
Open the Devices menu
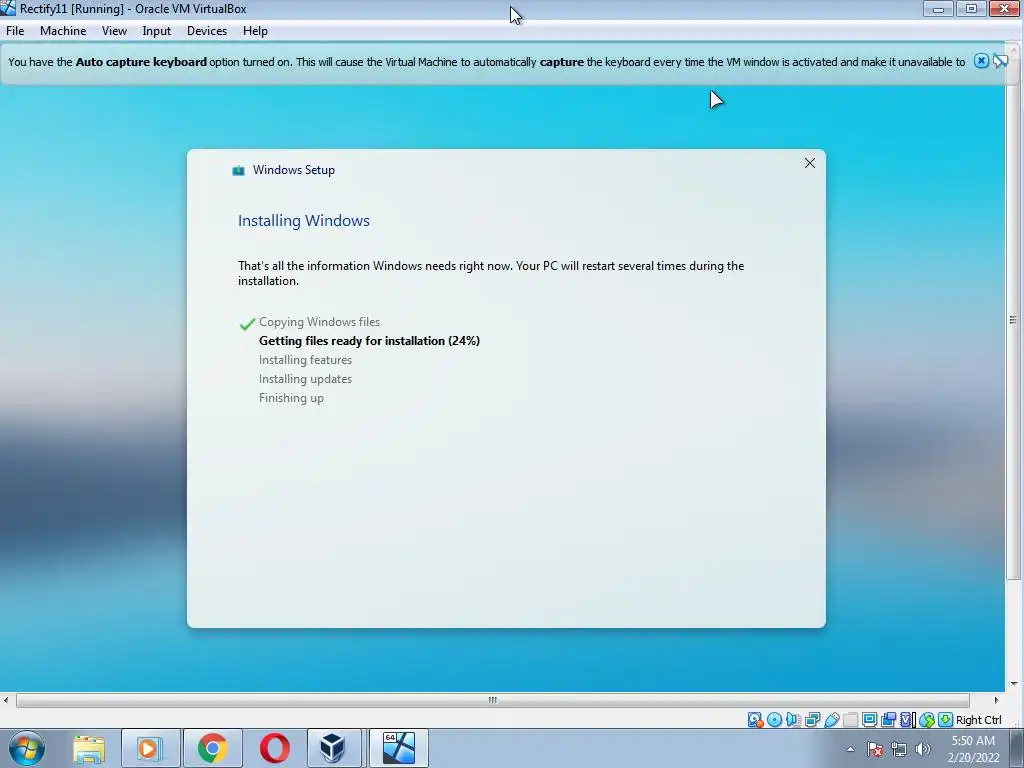(207, 31)
